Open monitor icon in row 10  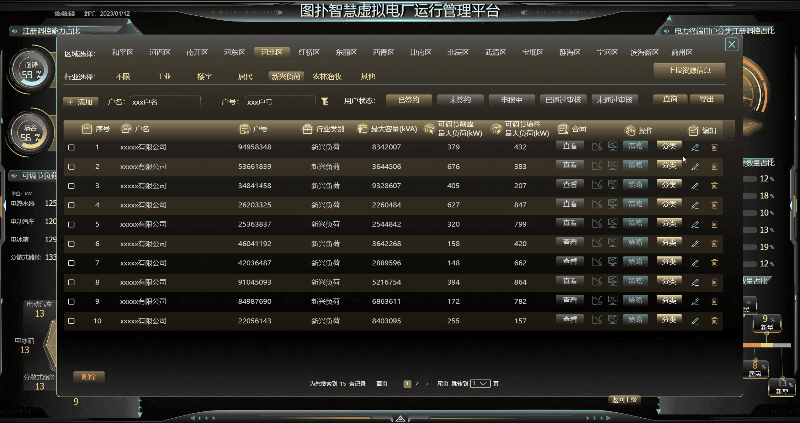pos(612,320)
